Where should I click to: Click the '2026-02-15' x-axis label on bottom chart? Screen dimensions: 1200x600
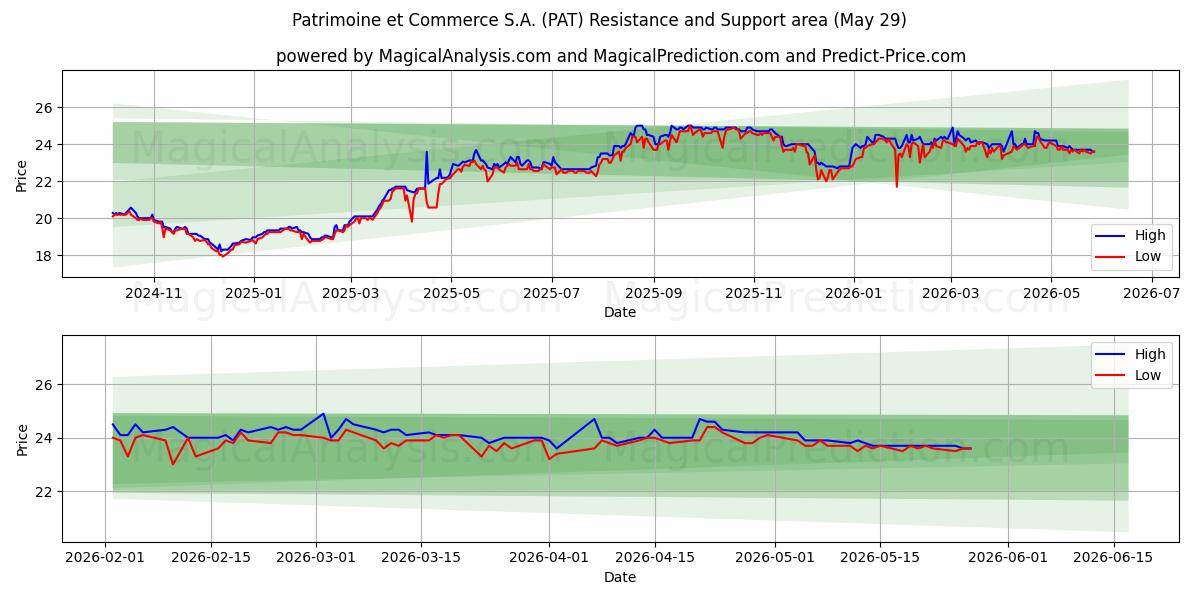click(x=211, y=559)
